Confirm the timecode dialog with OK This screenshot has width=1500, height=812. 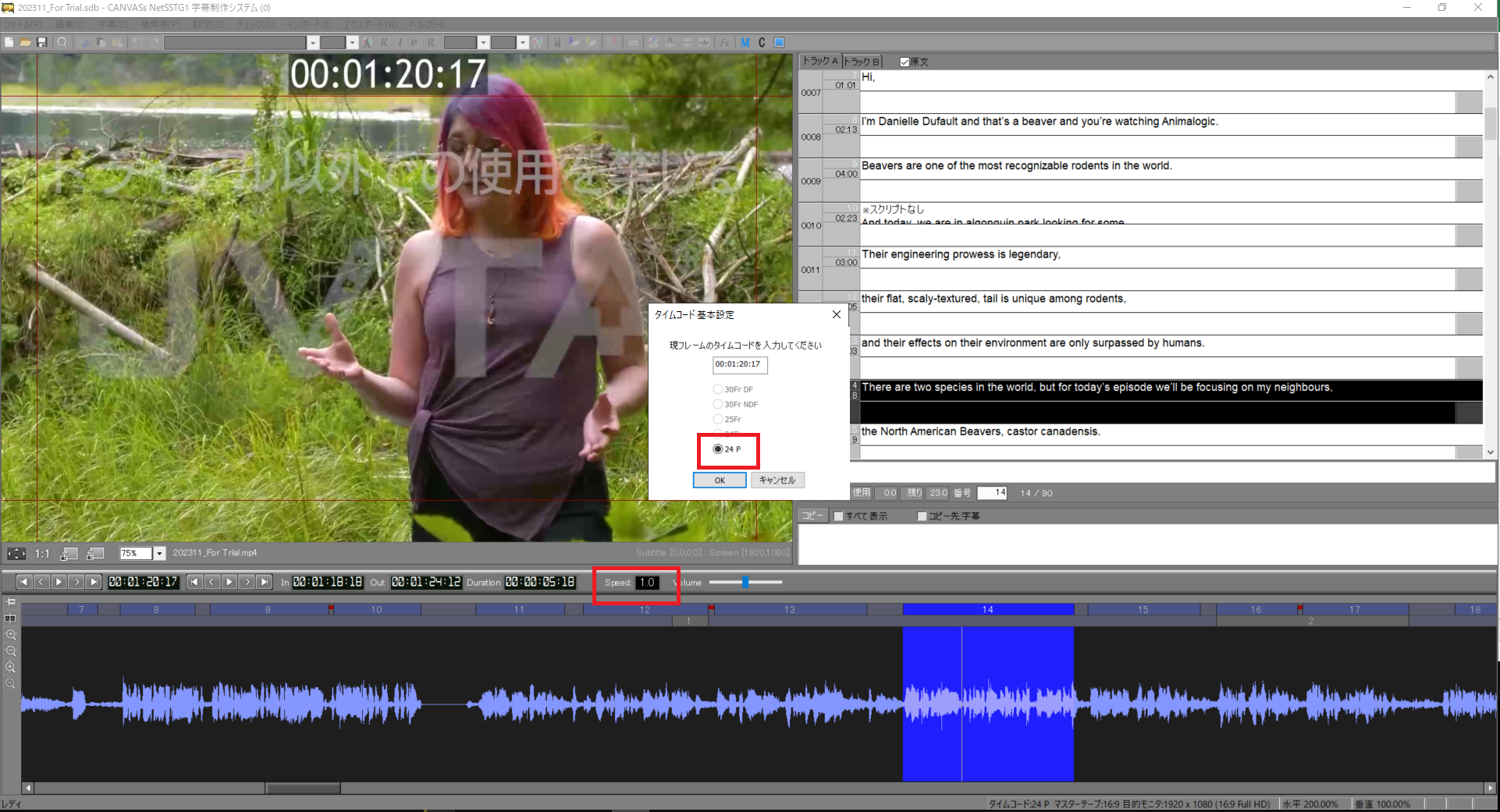pyautogui.click(x=720, y=480)
